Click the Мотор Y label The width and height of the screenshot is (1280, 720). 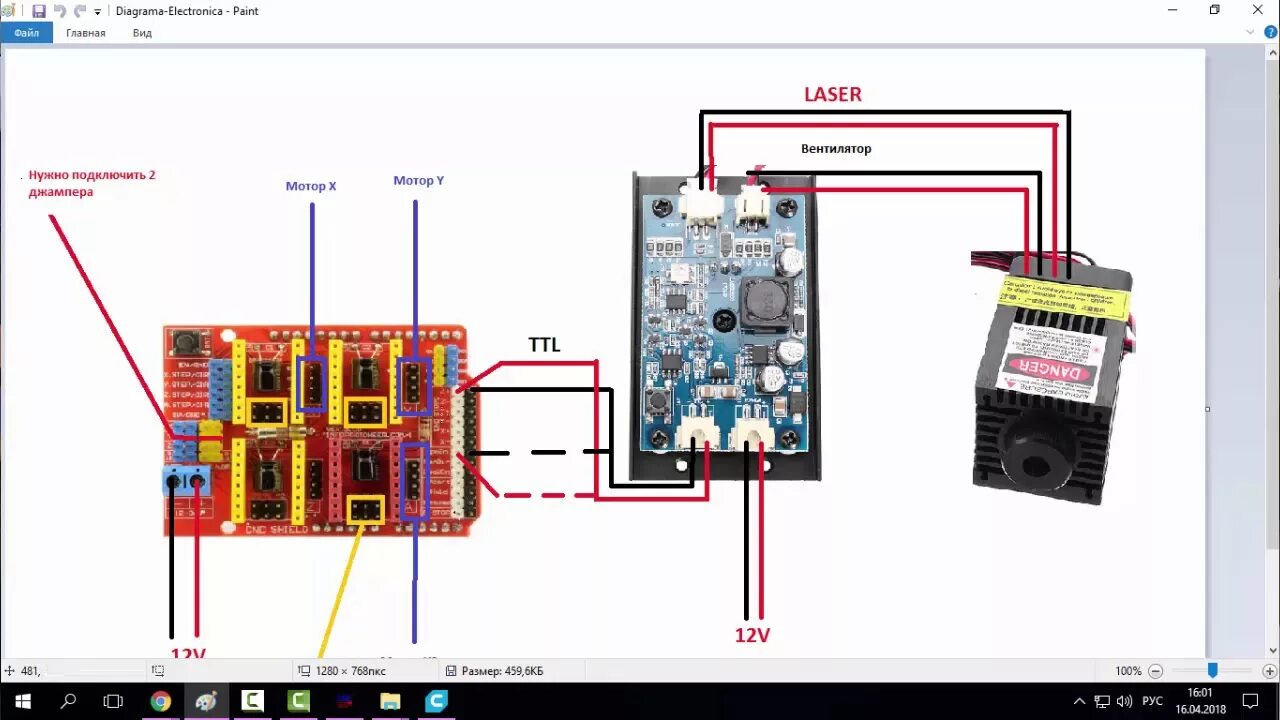418,181
